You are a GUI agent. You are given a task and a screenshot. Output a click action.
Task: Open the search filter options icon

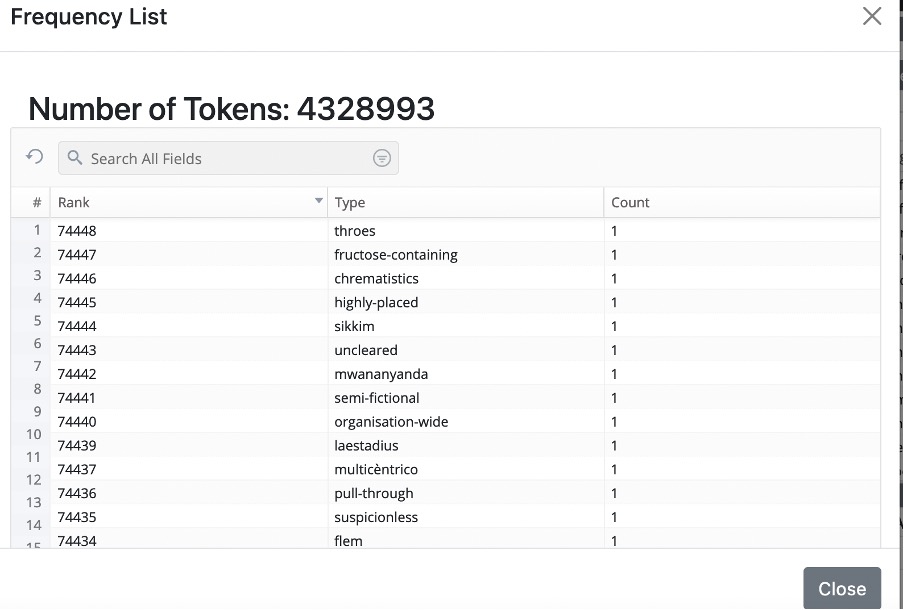click(x=381, y=158)
